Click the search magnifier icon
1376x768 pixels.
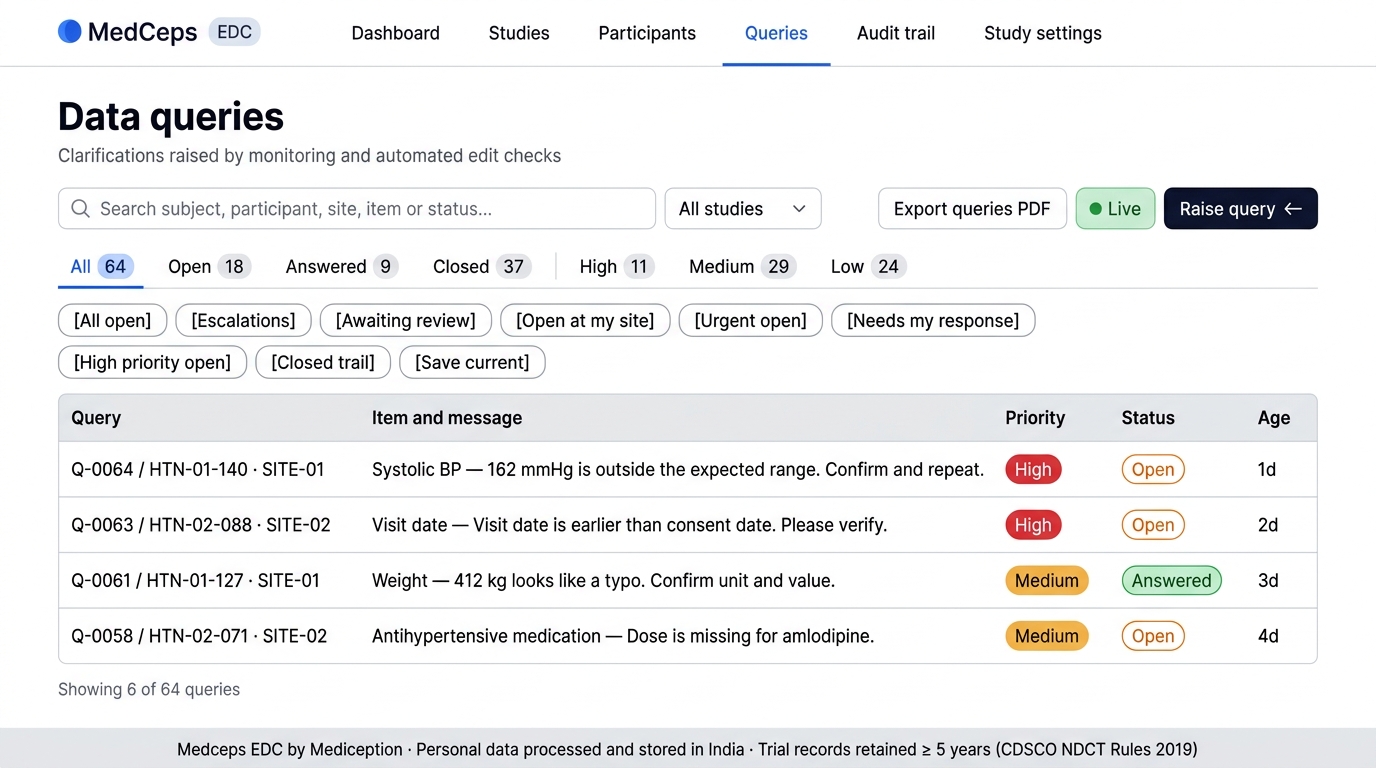pos(80,209)
